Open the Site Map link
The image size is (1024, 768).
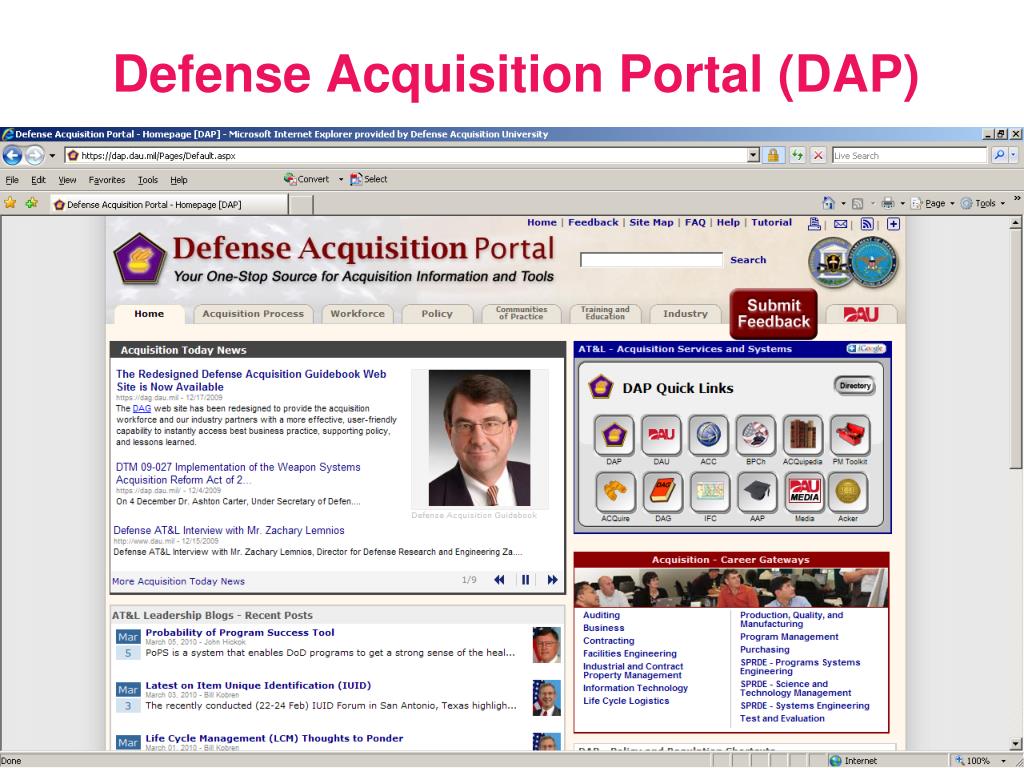(x=651, y=223)
